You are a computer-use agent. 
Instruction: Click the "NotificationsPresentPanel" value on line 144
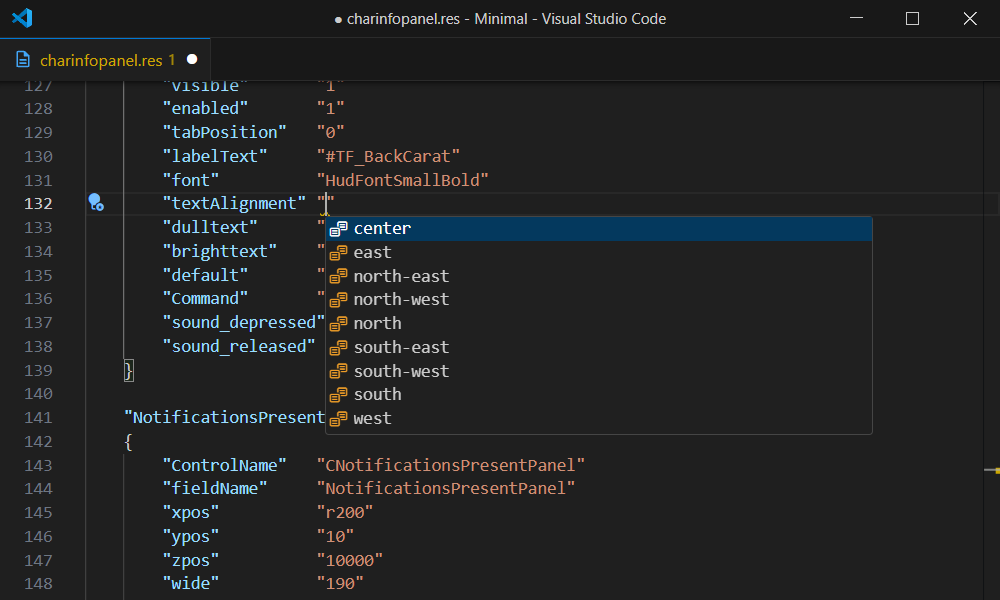pyautogui.click(x=446, y=488)
